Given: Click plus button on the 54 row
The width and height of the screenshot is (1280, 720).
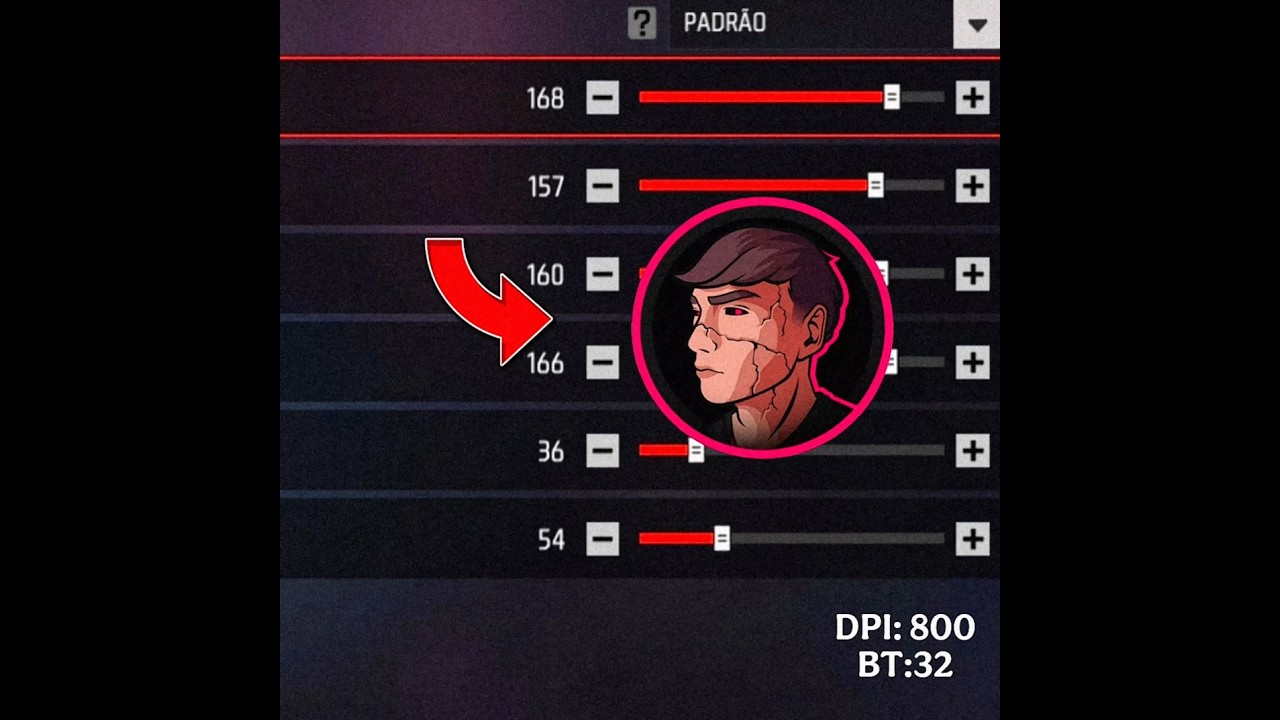Looking at the screenshot, I should tap(972, 539).
